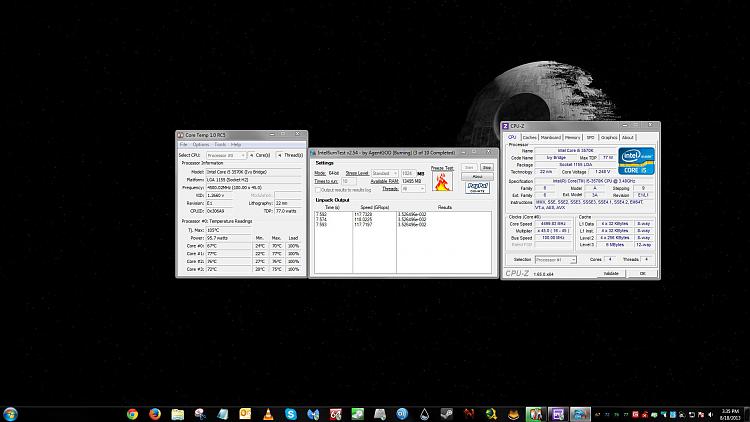
Task: Open the Help menu in Core Temp
Action: pyautogui.click(x=236, y=144)
